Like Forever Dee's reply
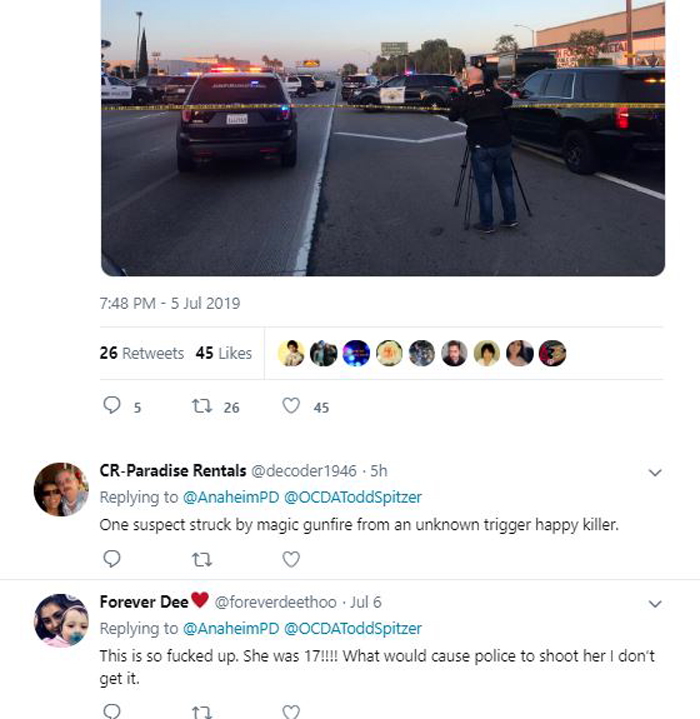 [x=291, y=712]
